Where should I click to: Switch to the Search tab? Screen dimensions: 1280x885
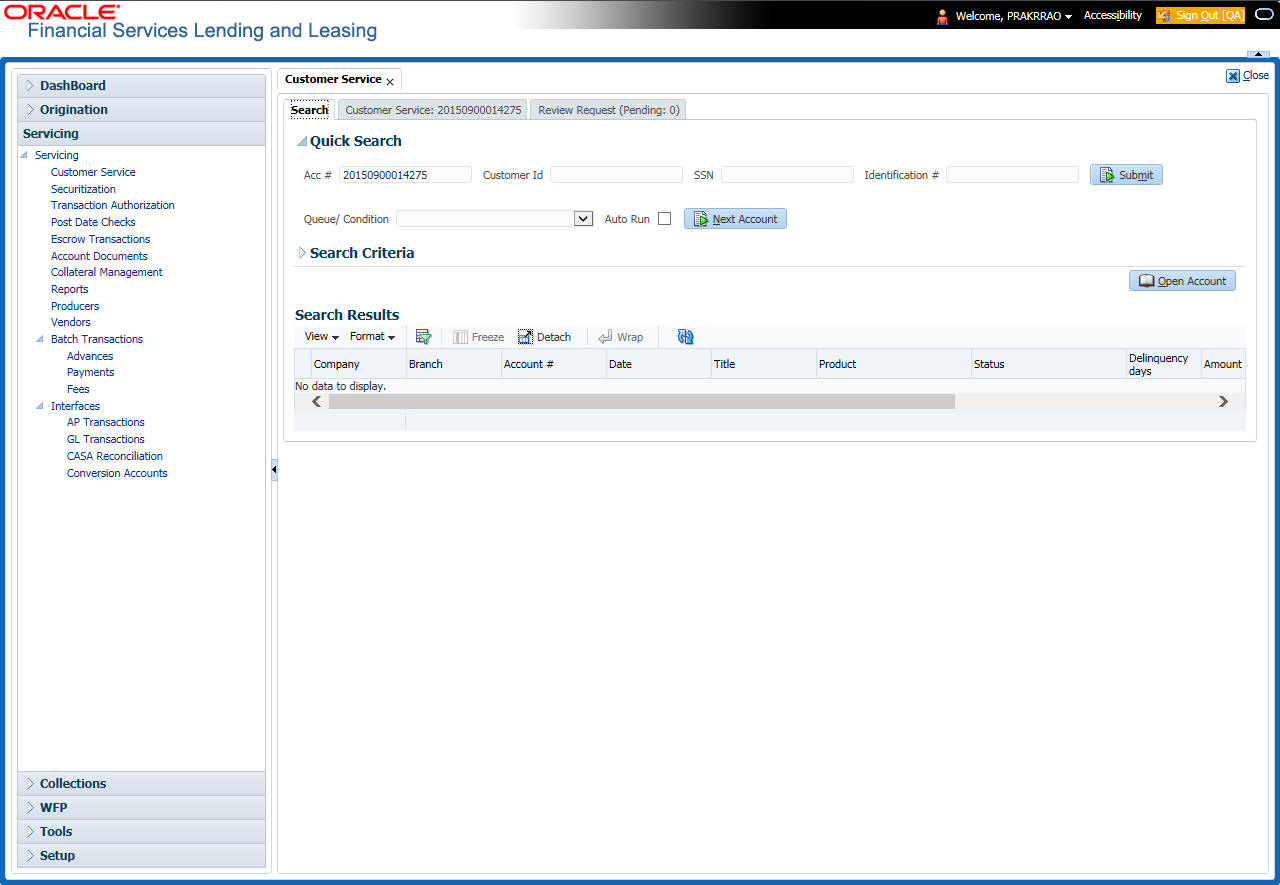click(x=310, y=110)
